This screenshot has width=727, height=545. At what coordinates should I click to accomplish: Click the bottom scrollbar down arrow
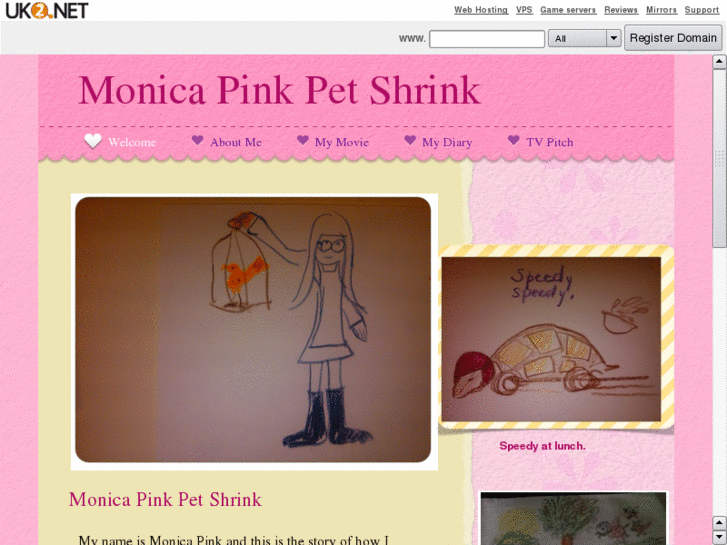719,537
